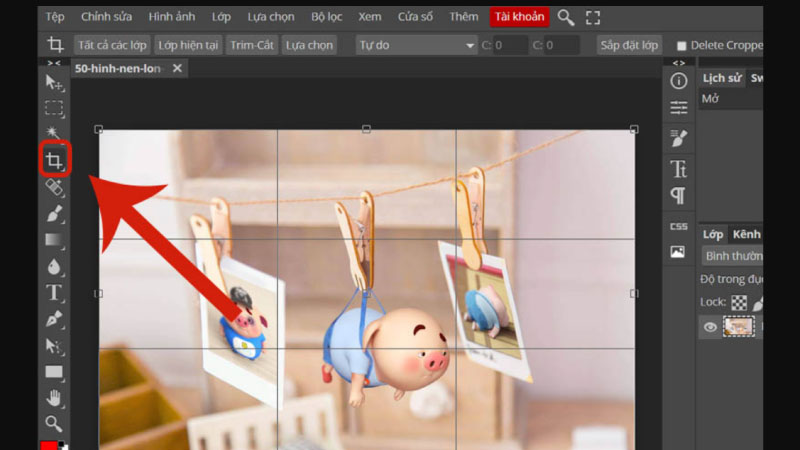Image resolution: width=800 pixels, height=450 pixels.
Task: Select the Blur droplet tool
Action: point(54,266)
